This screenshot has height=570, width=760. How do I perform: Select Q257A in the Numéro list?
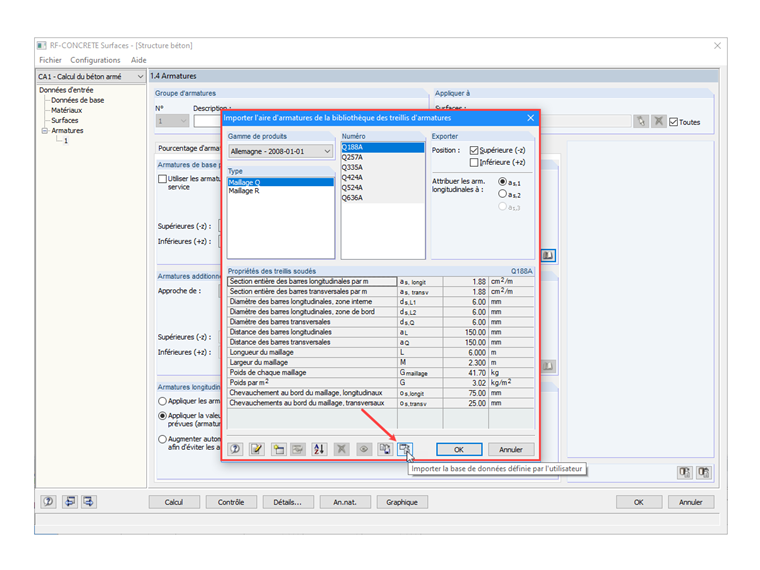click(382, 158)
